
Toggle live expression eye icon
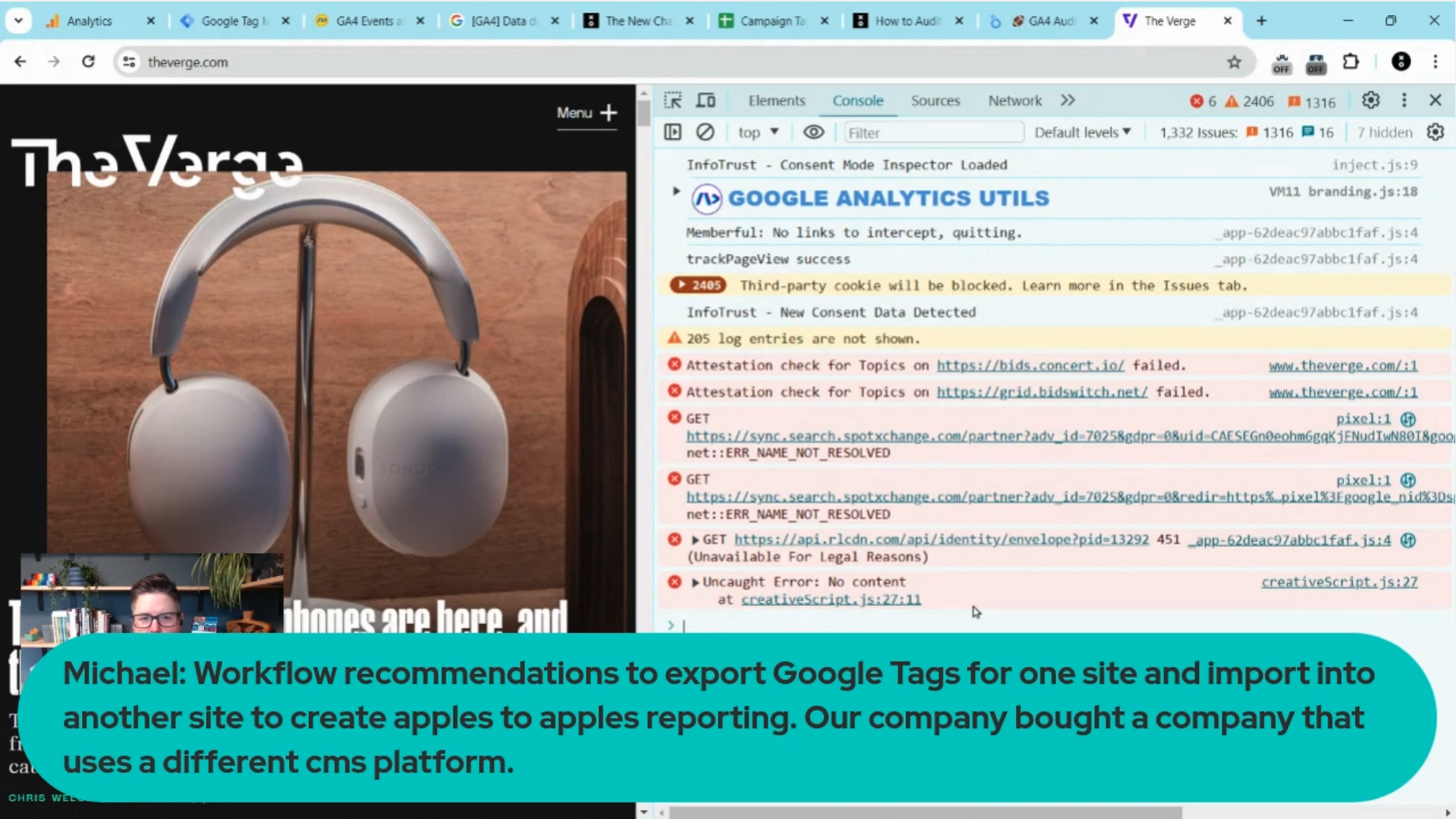click(813, 133)
